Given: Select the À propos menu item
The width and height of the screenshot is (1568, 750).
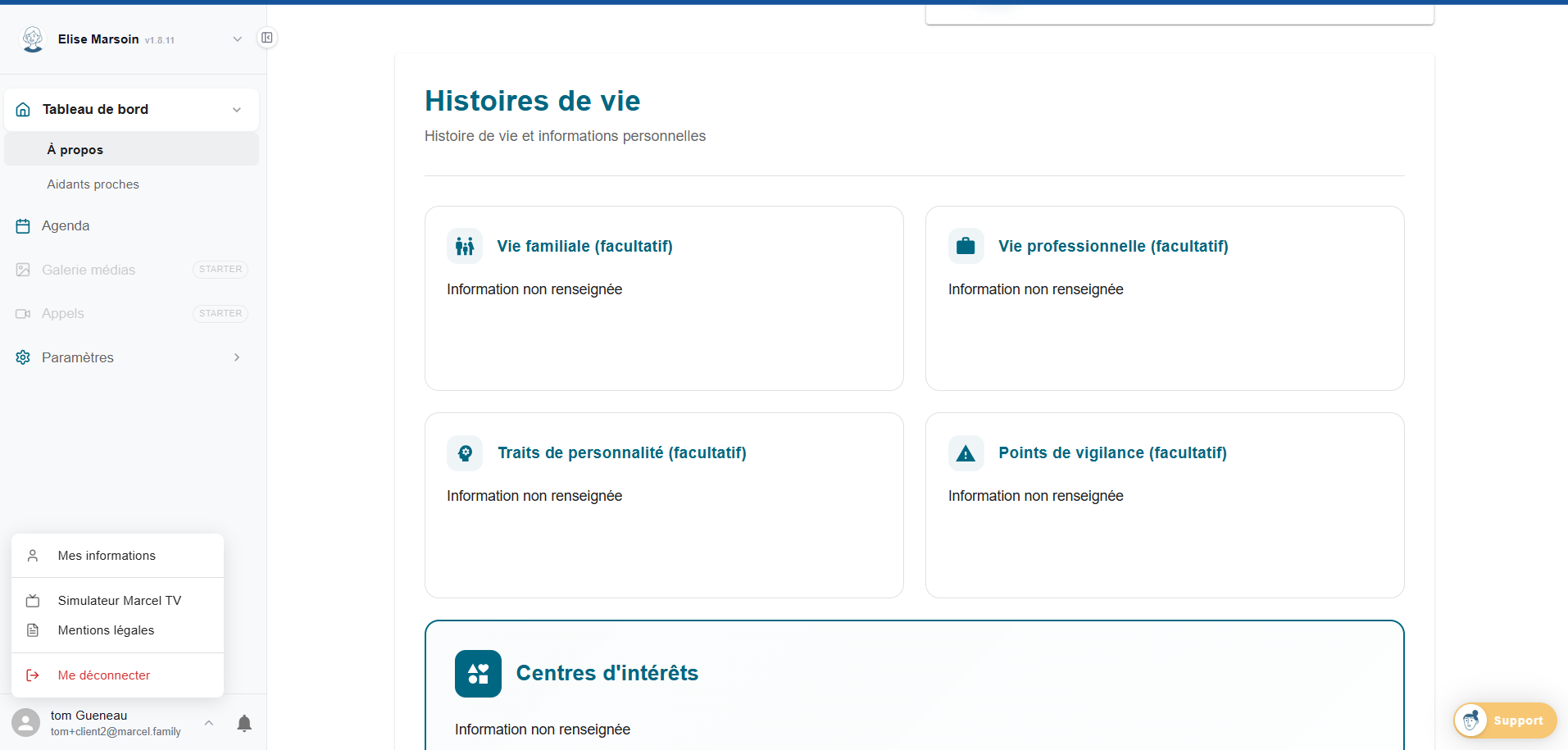Looking at the screenshot, I should (x=75, y=149).
